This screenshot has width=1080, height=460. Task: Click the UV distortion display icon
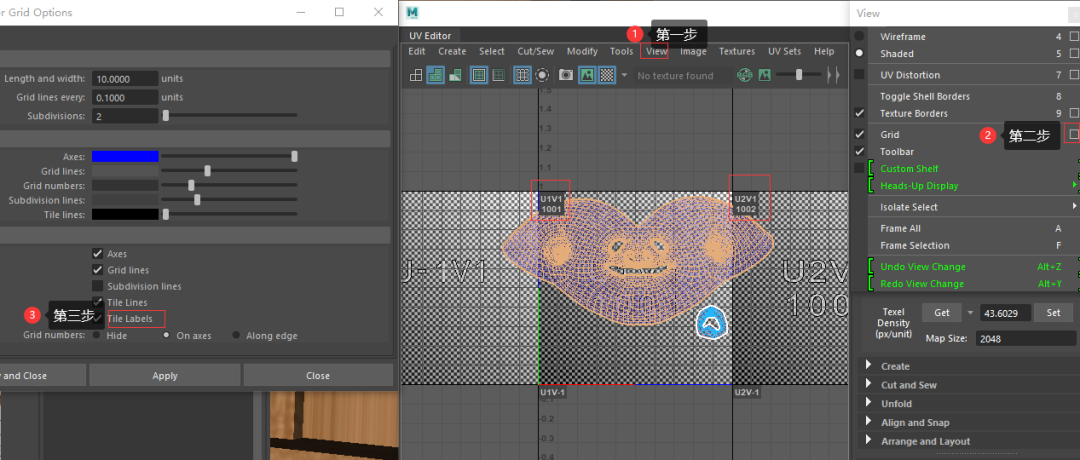pos(455,75)
